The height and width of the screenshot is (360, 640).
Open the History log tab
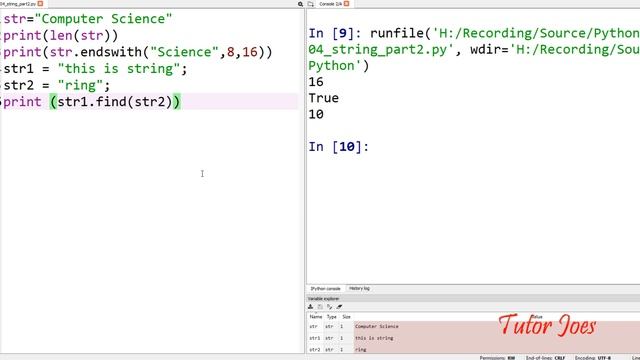point(359,289)
